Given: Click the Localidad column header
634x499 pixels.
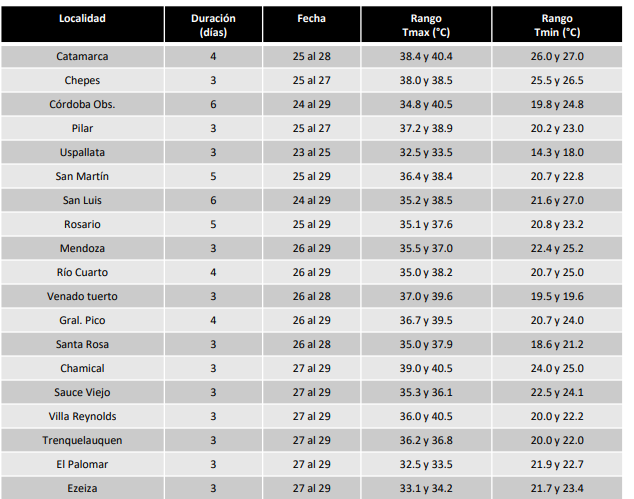Looking at the screenshot, I should coord(82,24).
